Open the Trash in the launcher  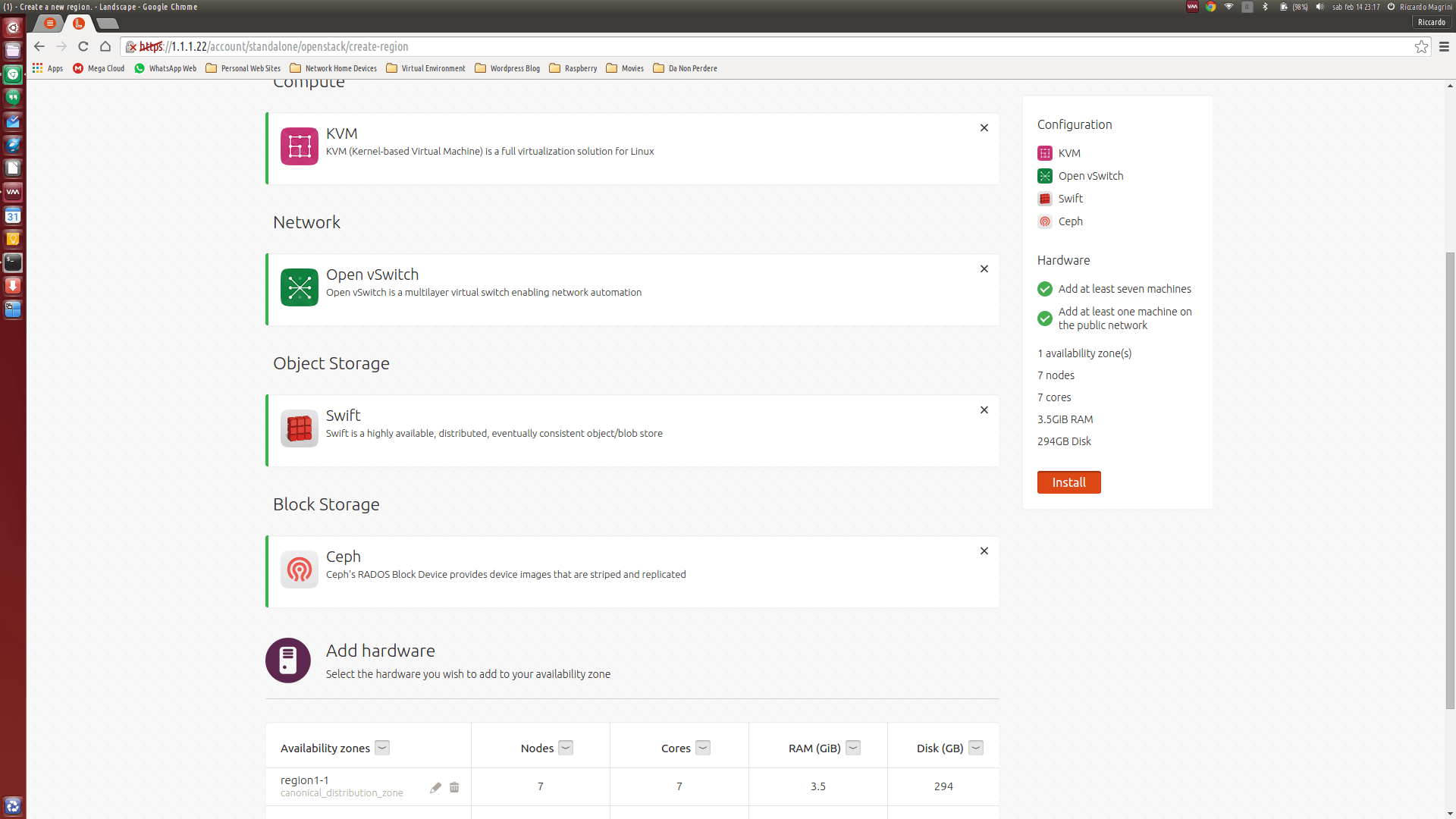click(13, 805)
